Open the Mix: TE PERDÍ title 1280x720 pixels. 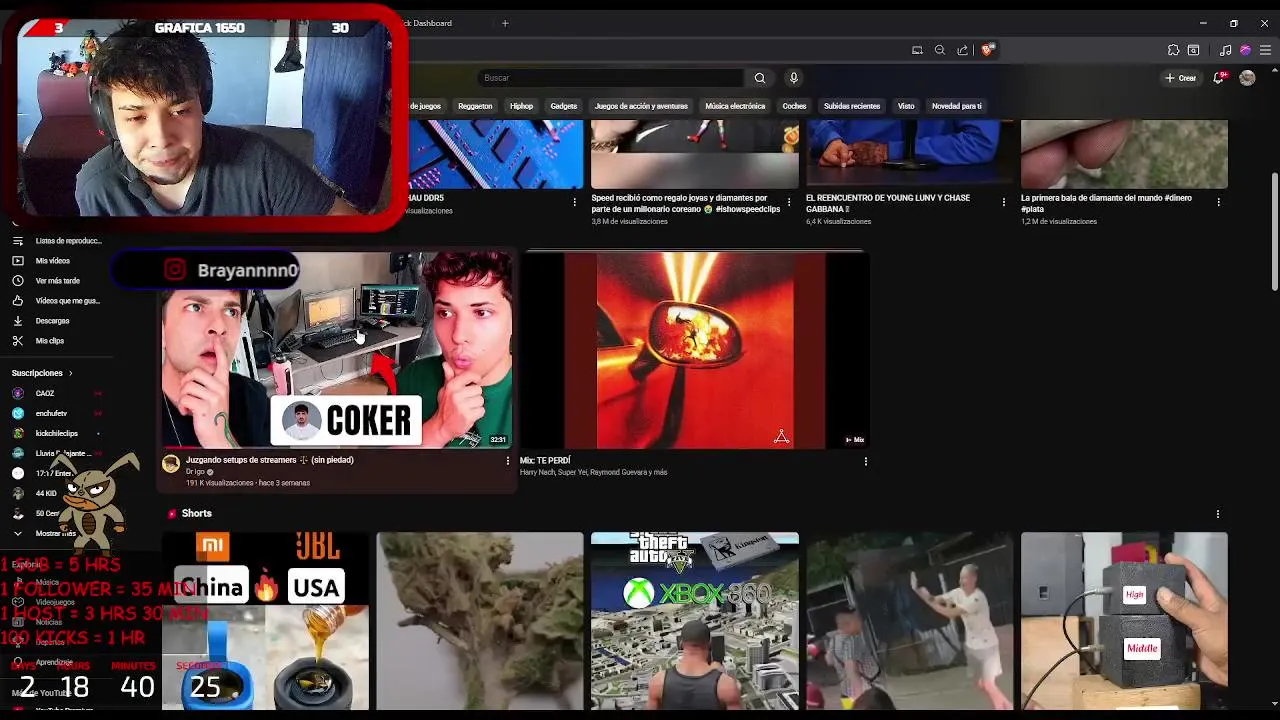pyautogui.click(x=545, y=461)
